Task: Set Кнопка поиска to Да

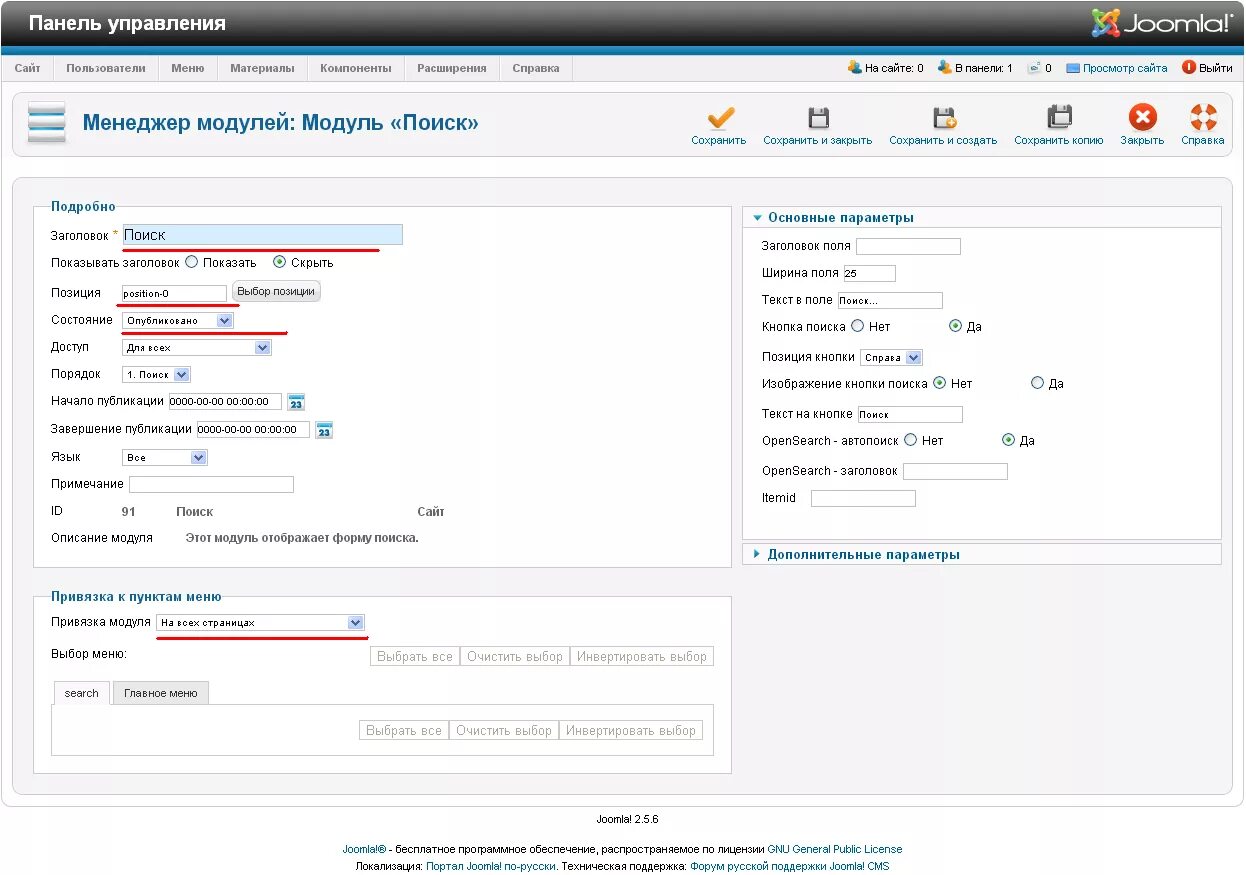Action: coord(955,326)
